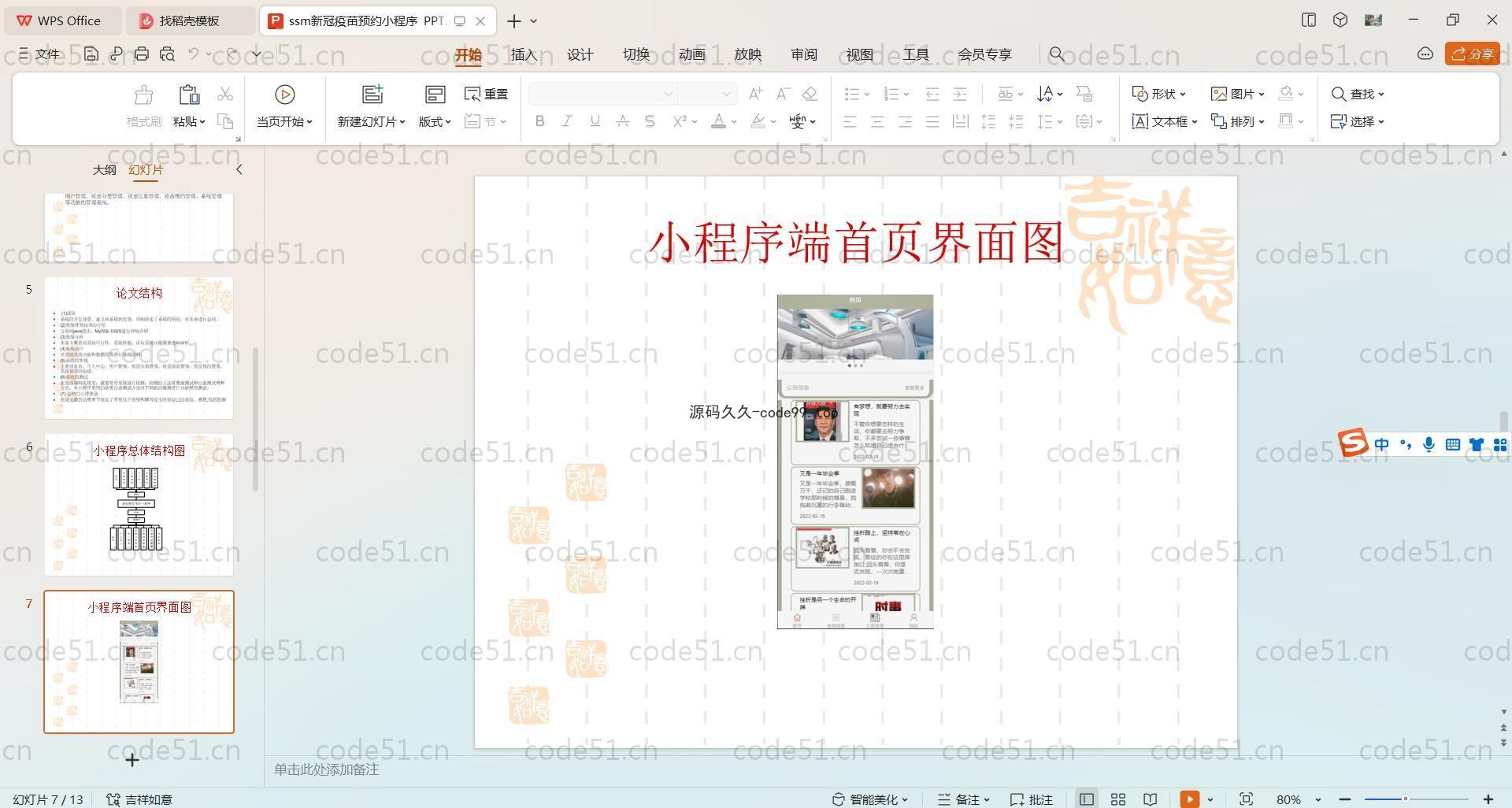1512x808 pixels.
Task: Click the New Slide (新建幻灯片) icon
Action: point(372,95)
